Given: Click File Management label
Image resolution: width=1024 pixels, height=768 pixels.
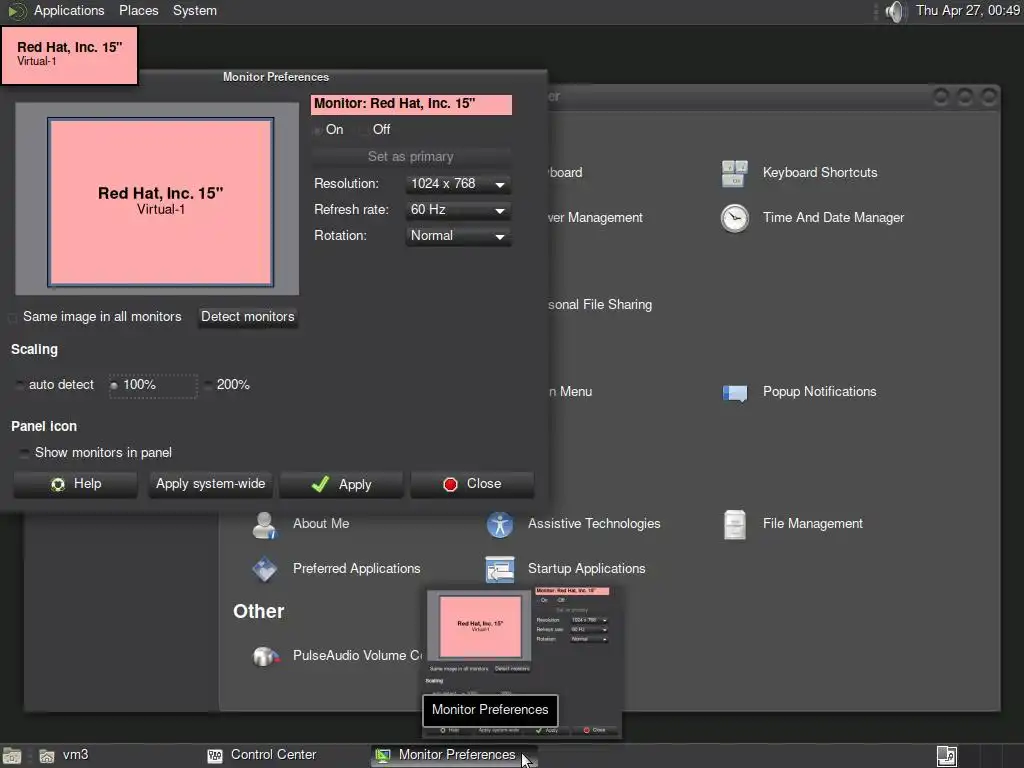Looking at the screenshot, I should (x=812, y=524).
